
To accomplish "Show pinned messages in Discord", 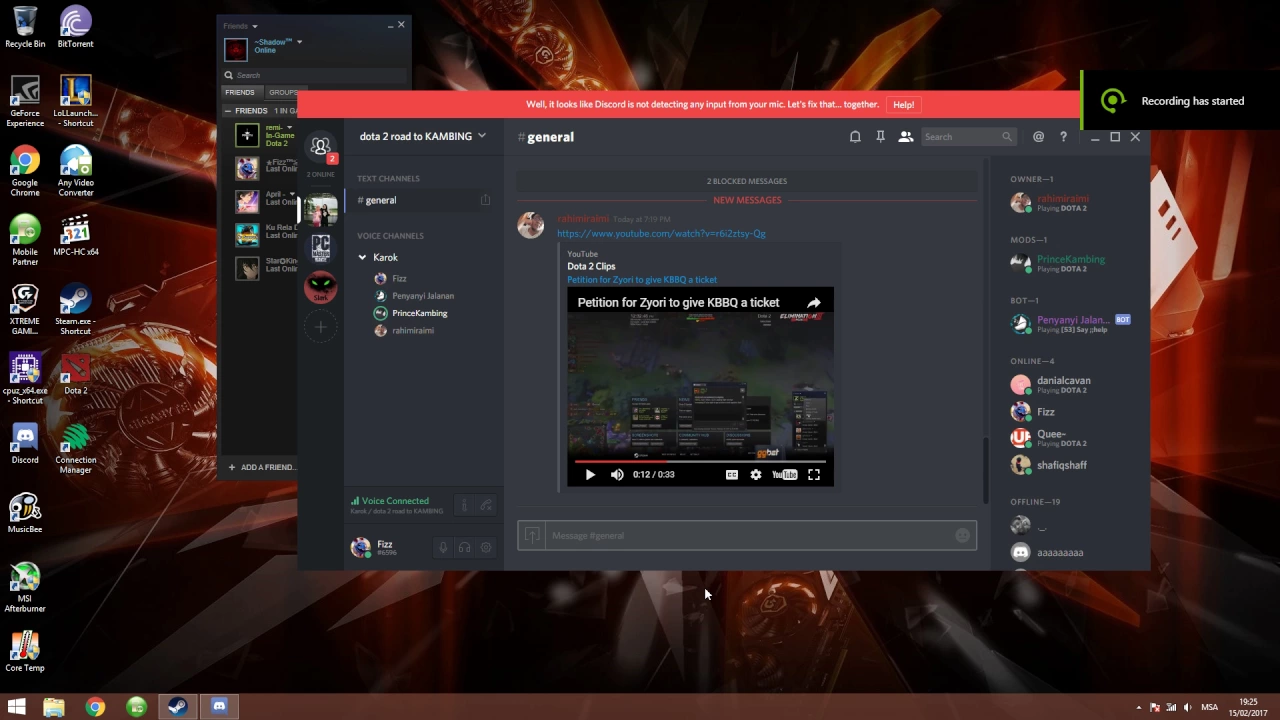I will point(880,137).
